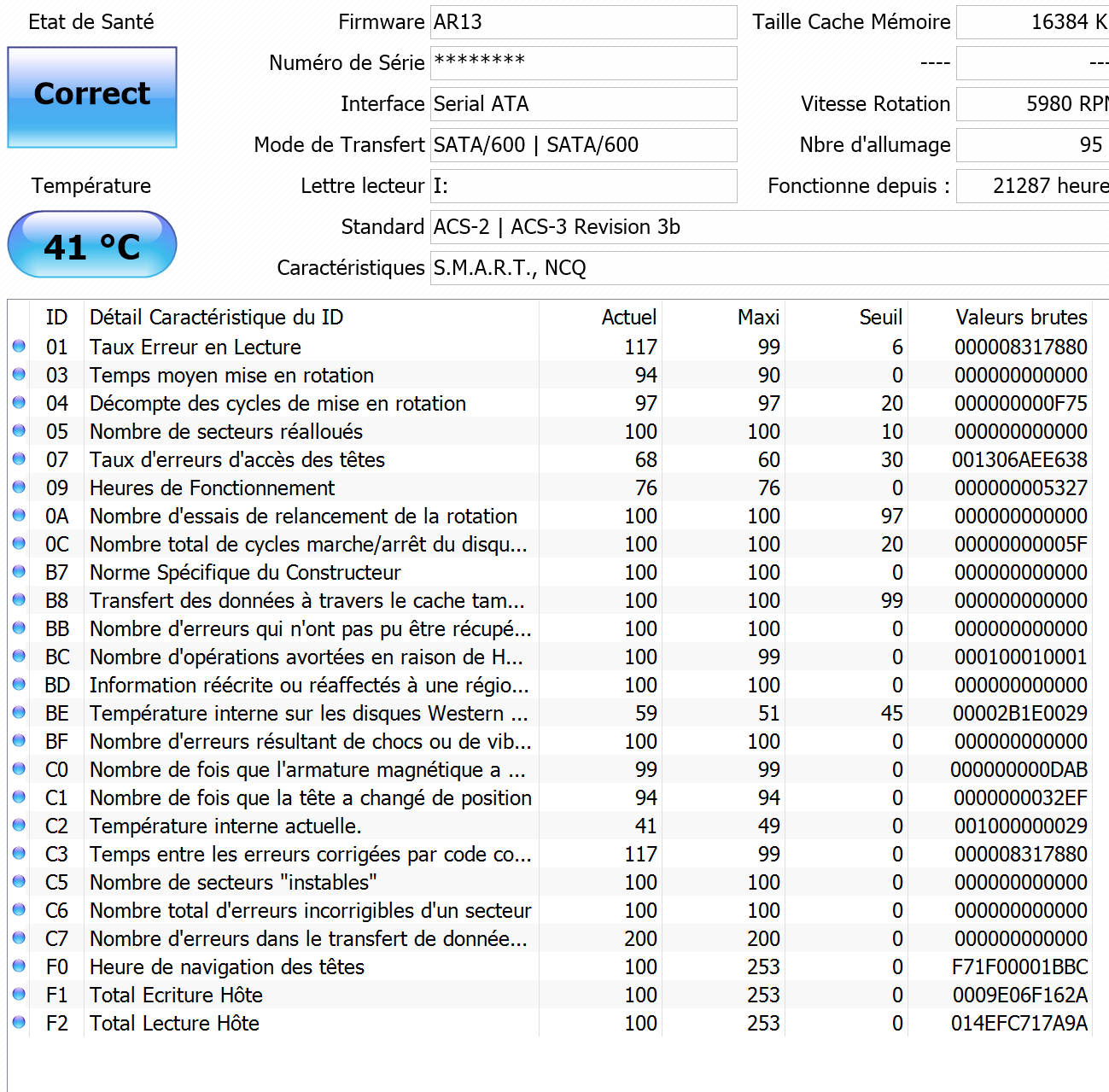Select the status orb for attribute C0
Screen dimensions: 1109x1092
pos(19,768)
